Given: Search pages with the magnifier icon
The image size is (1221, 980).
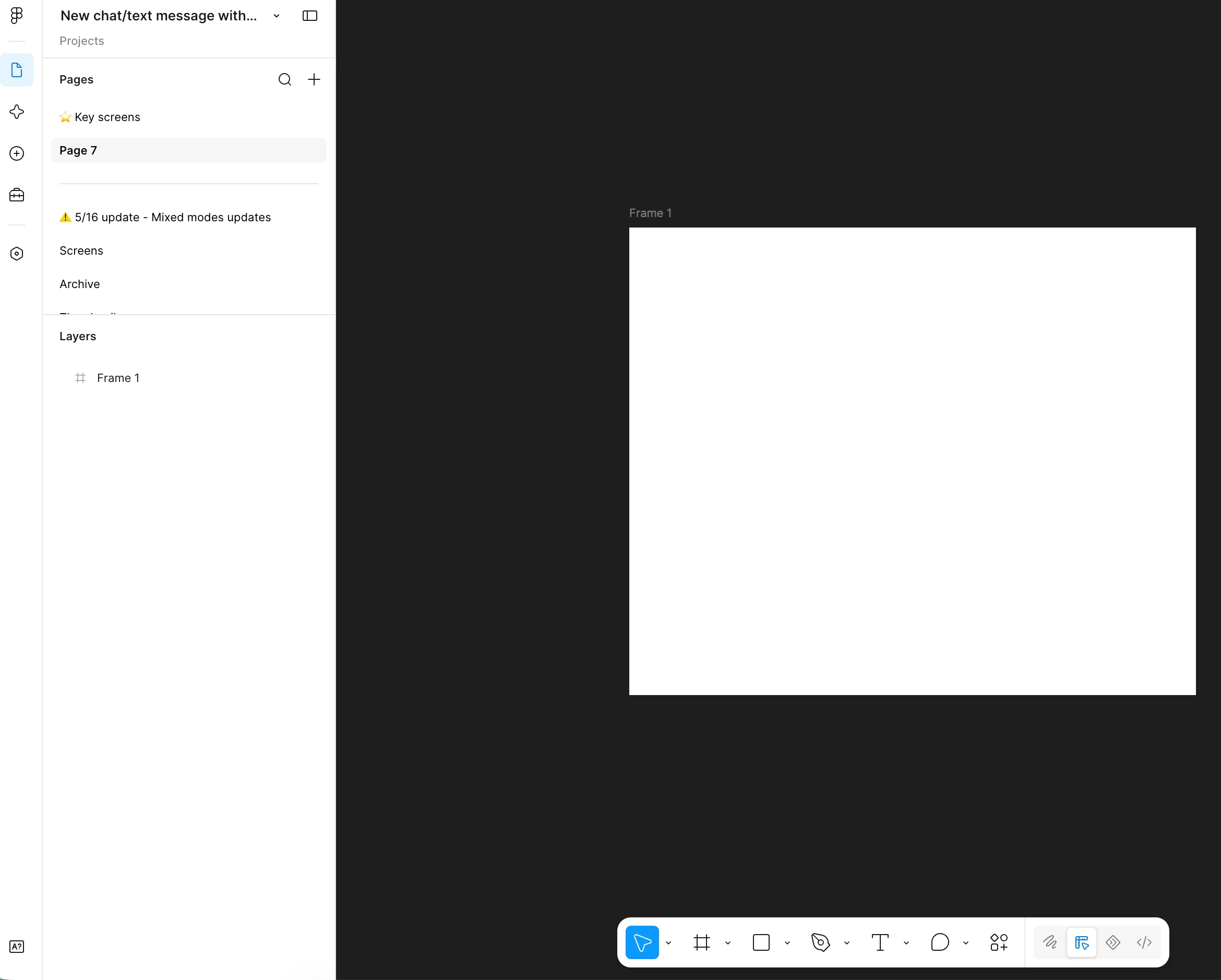Looking at the screenshot, I should [285, 79].
